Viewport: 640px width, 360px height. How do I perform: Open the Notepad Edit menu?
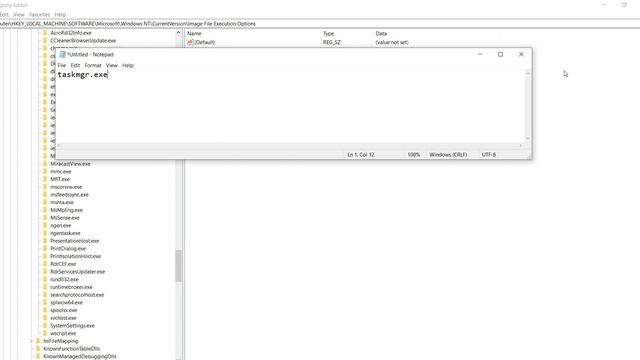[75, 65]
